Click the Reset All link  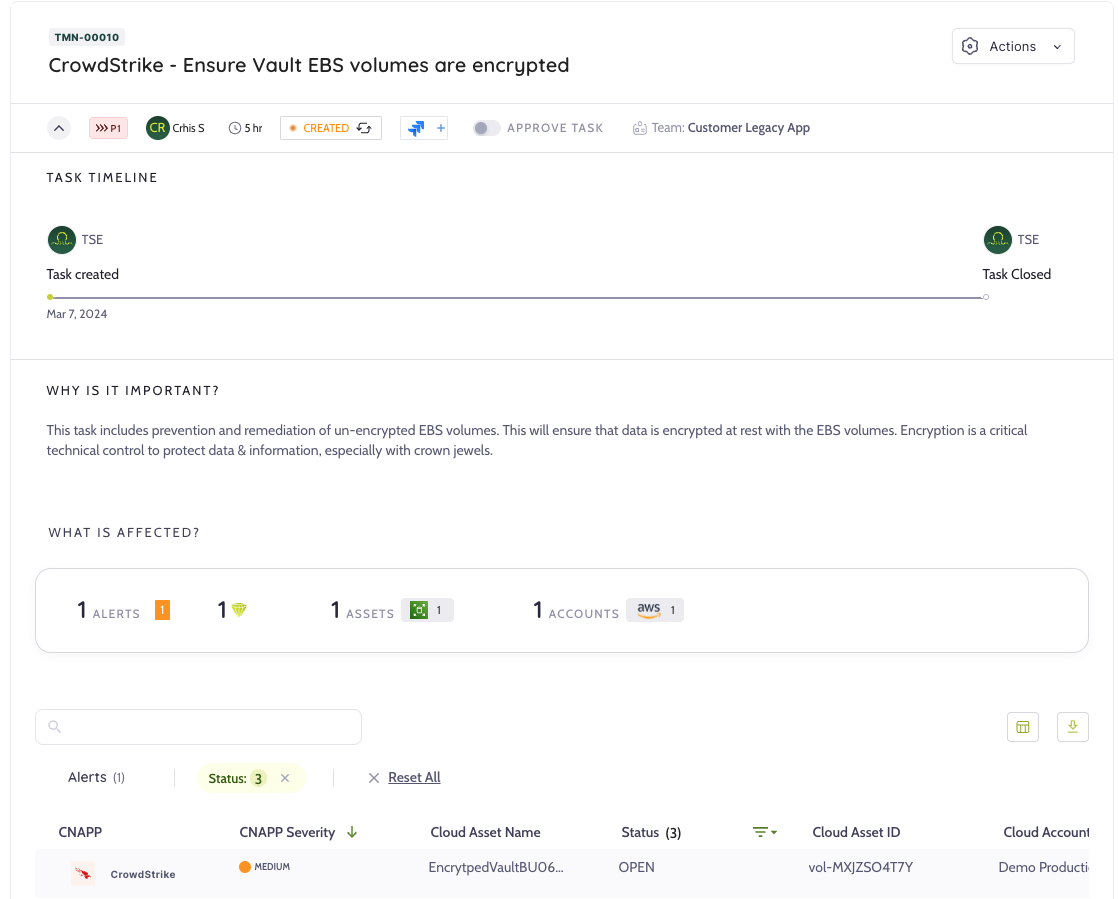click(414, 778)
